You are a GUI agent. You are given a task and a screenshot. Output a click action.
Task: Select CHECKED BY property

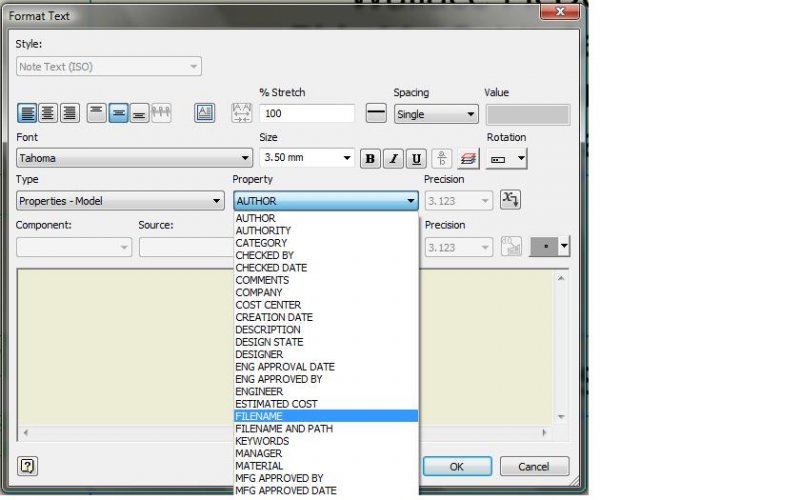point(326,255)
